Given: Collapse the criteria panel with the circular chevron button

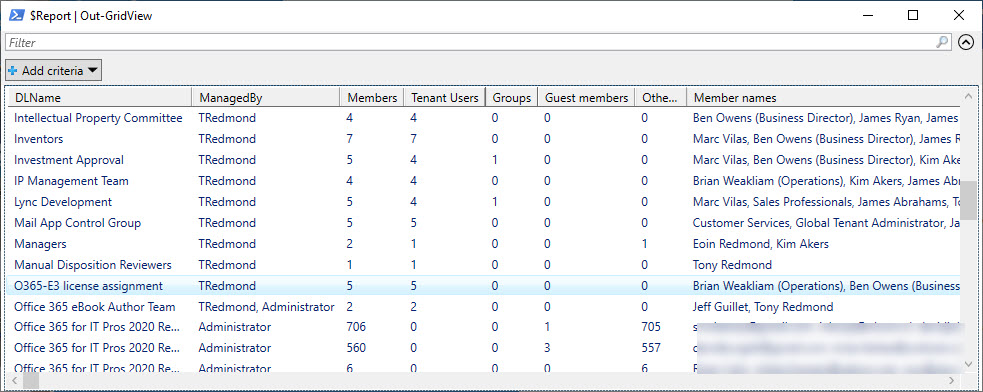Looking at the screenshot, I should click(966, 42).
